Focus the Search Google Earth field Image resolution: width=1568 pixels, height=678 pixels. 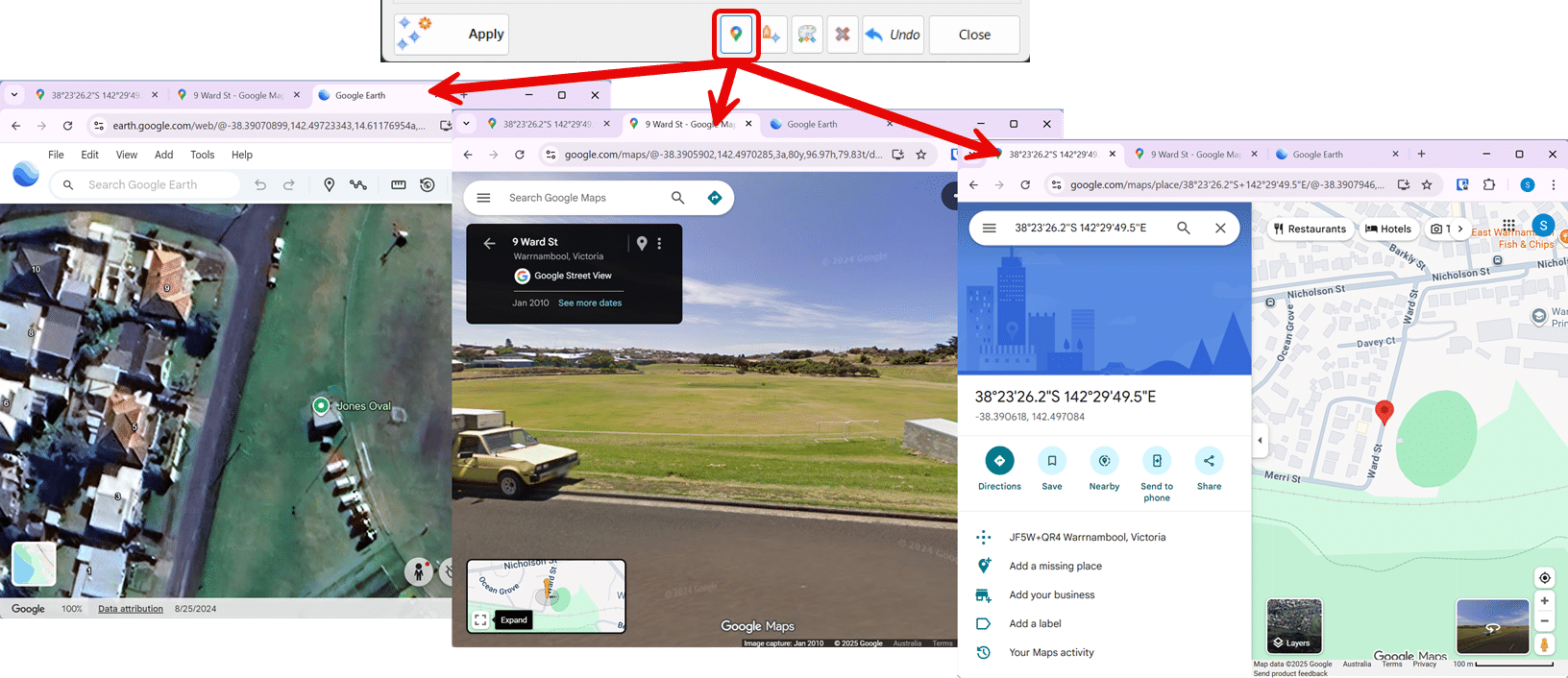(144, 184)
